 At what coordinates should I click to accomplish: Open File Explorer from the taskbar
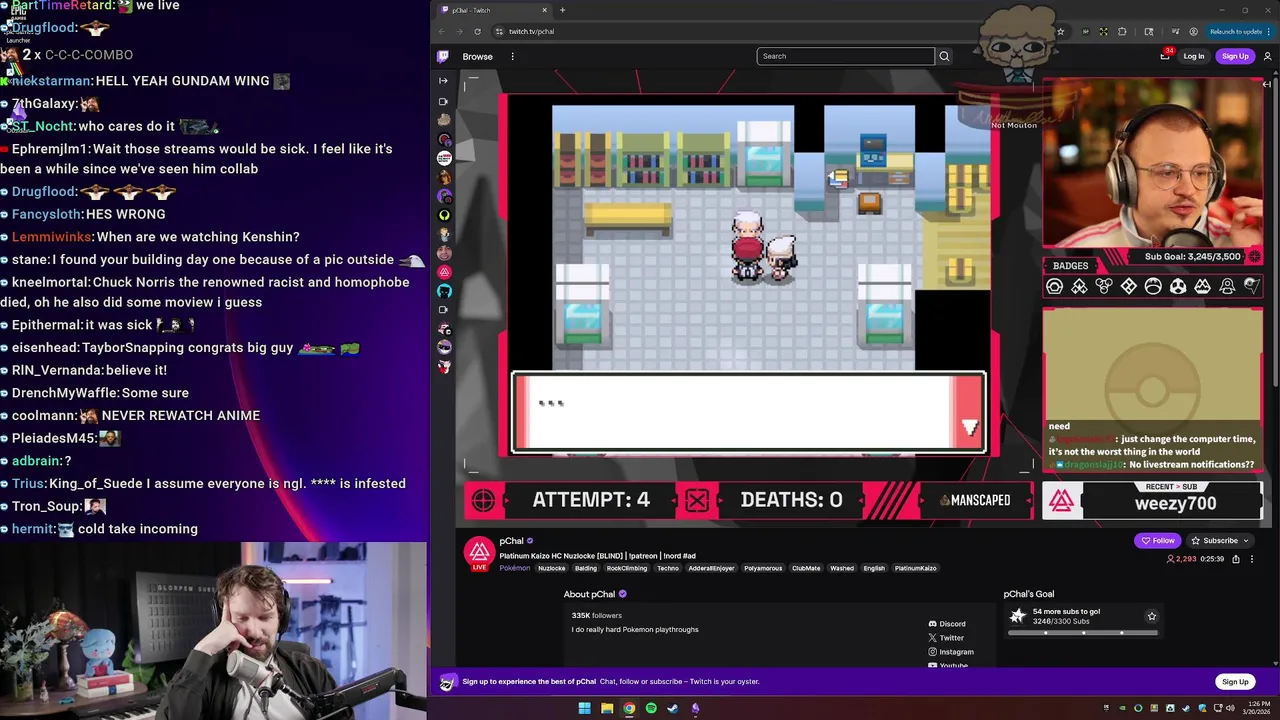(607, 709)
